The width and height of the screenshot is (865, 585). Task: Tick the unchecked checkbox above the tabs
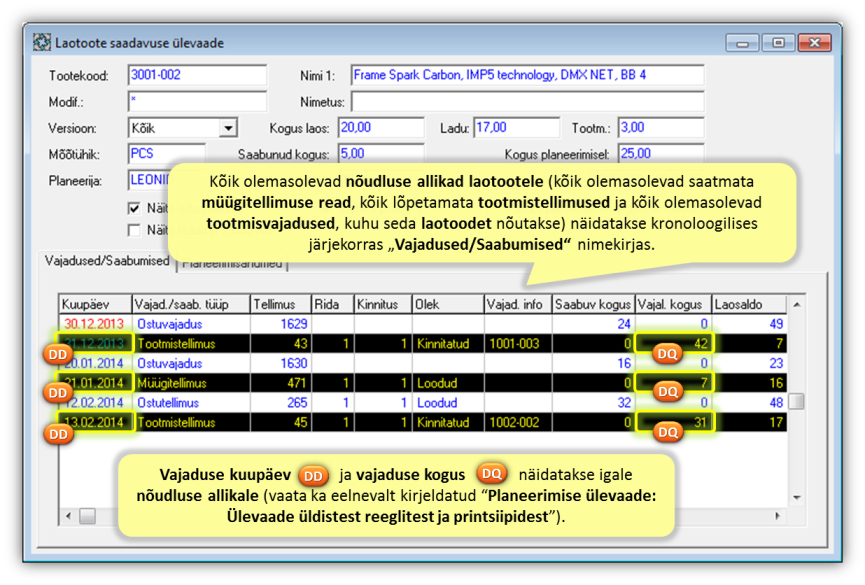click(134, 230)
